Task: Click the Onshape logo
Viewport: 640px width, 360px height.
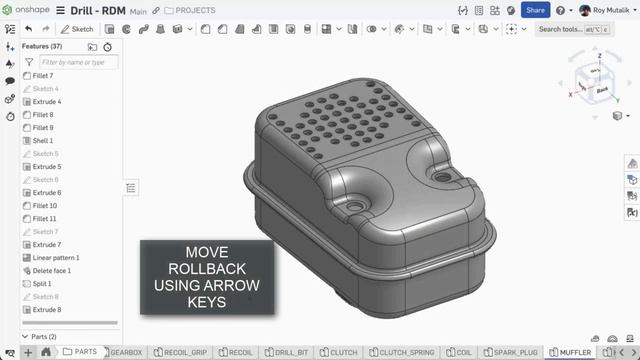Action: 26,10
